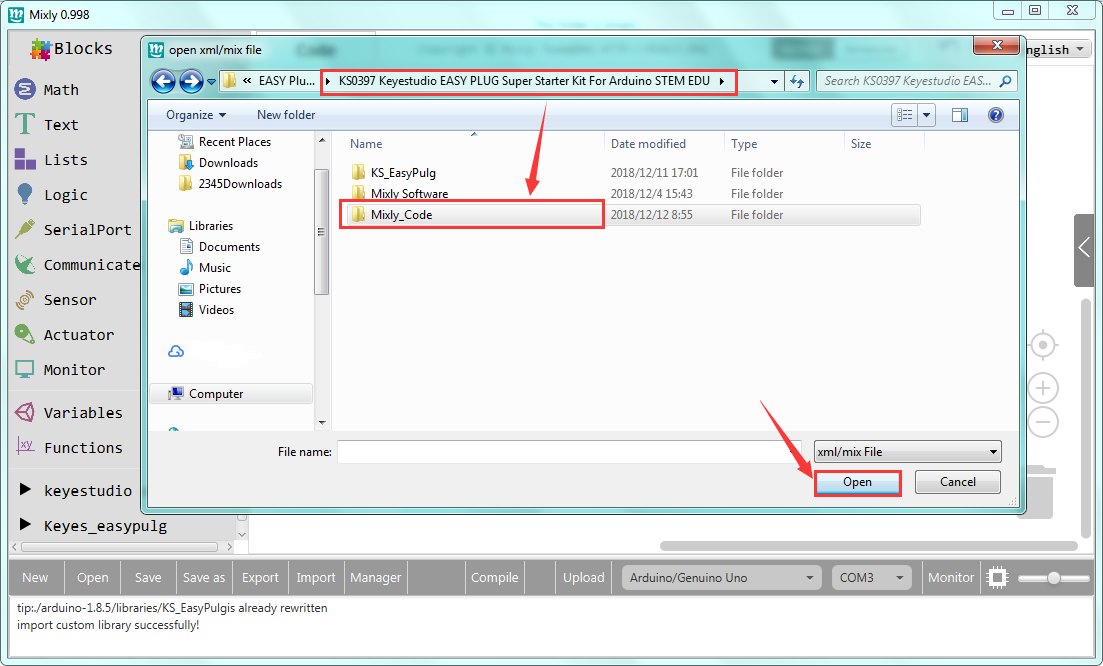Click the zoom in plus circle icon
The image size is (1103, 666).
1043,388
